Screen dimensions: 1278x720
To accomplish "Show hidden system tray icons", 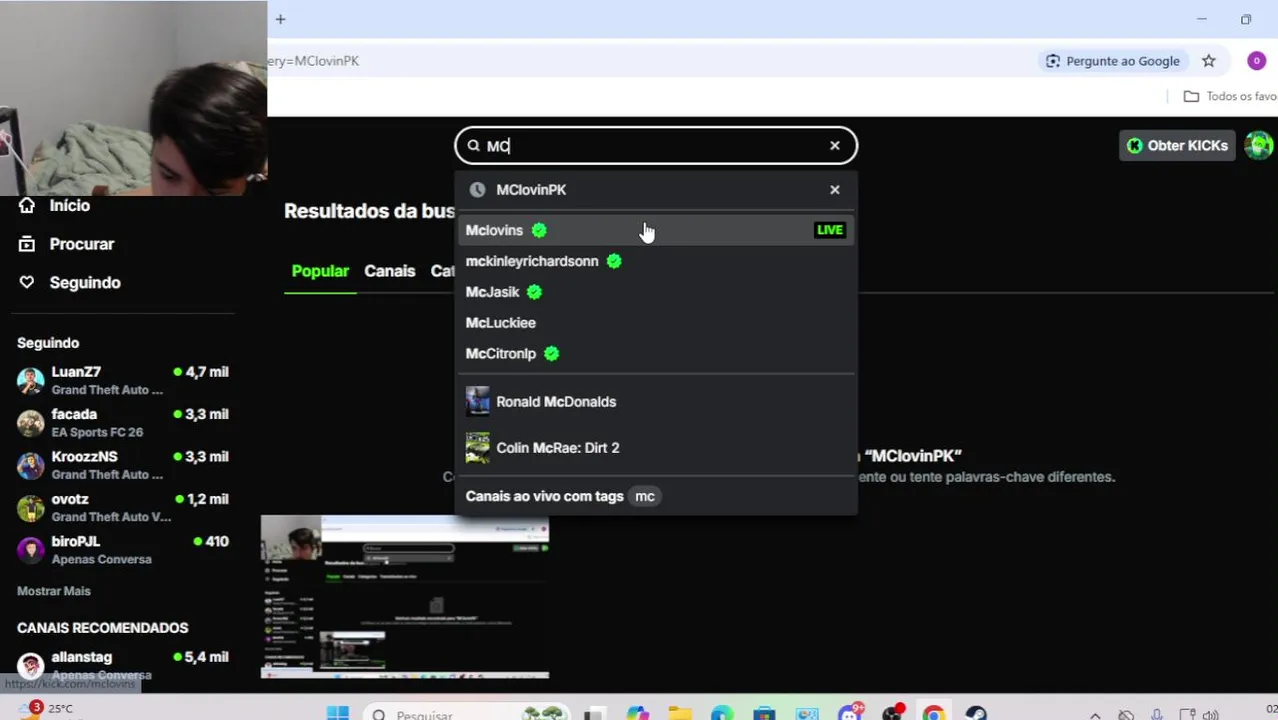I will coord(1095,715).
